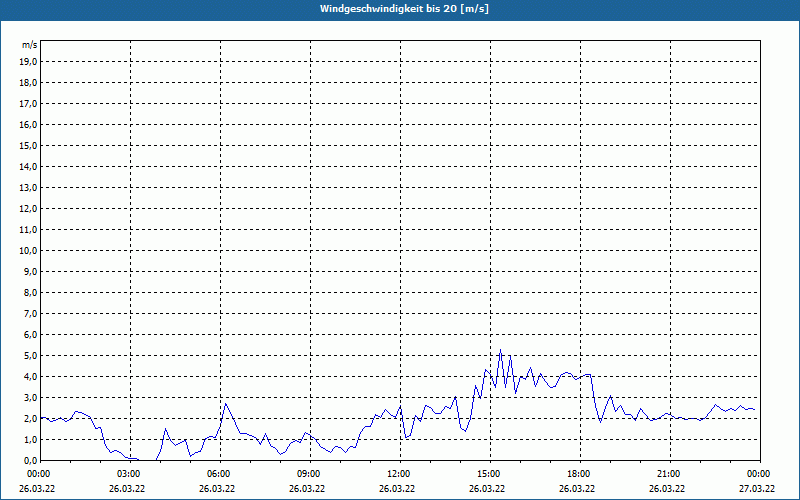Select the 26.03.22 date under 21:00
Screen dimensions: 800x500
(x=667, y=488)
